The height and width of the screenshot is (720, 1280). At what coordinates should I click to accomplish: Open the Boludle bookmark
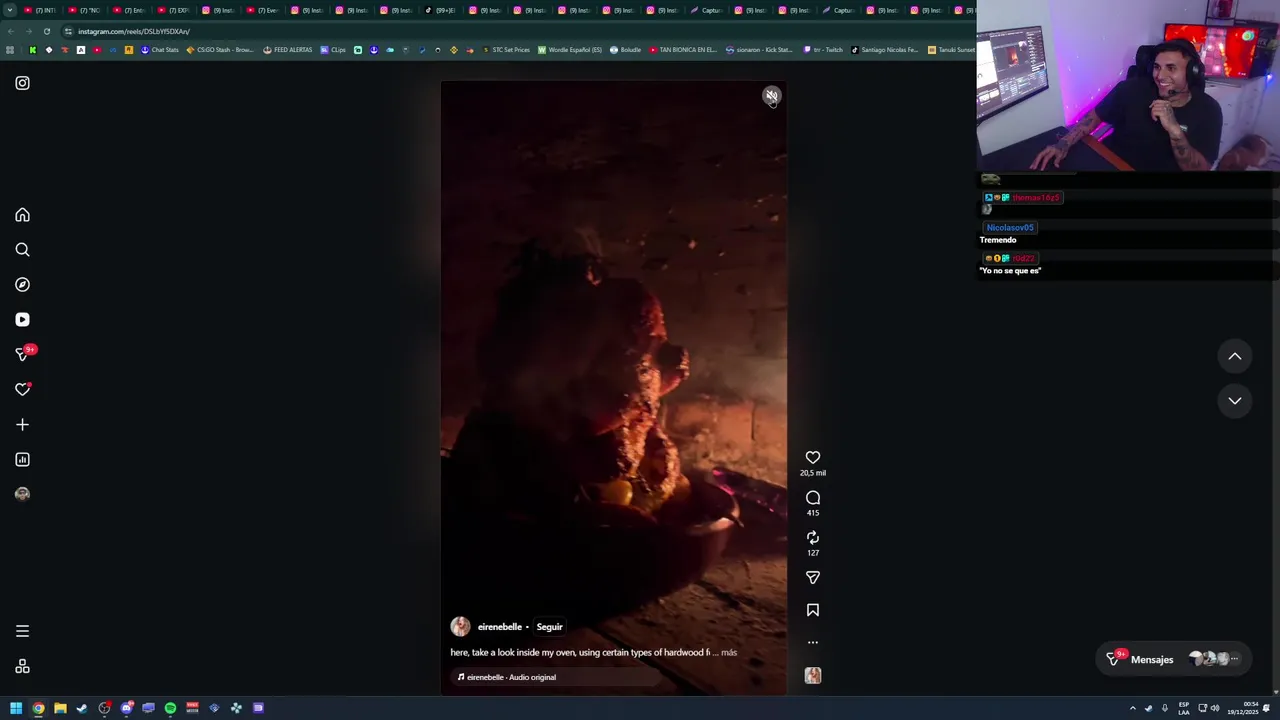626,50
